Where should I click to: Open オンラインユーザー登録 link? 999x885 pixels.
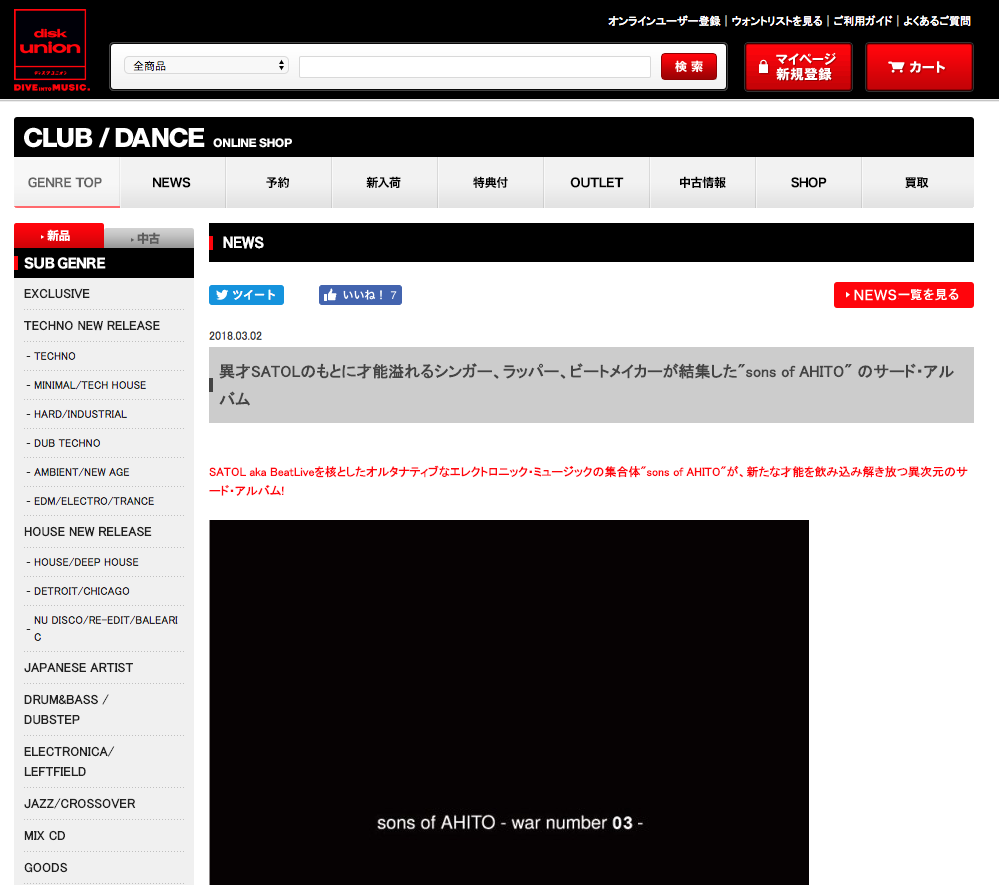(x=664, y=21)
